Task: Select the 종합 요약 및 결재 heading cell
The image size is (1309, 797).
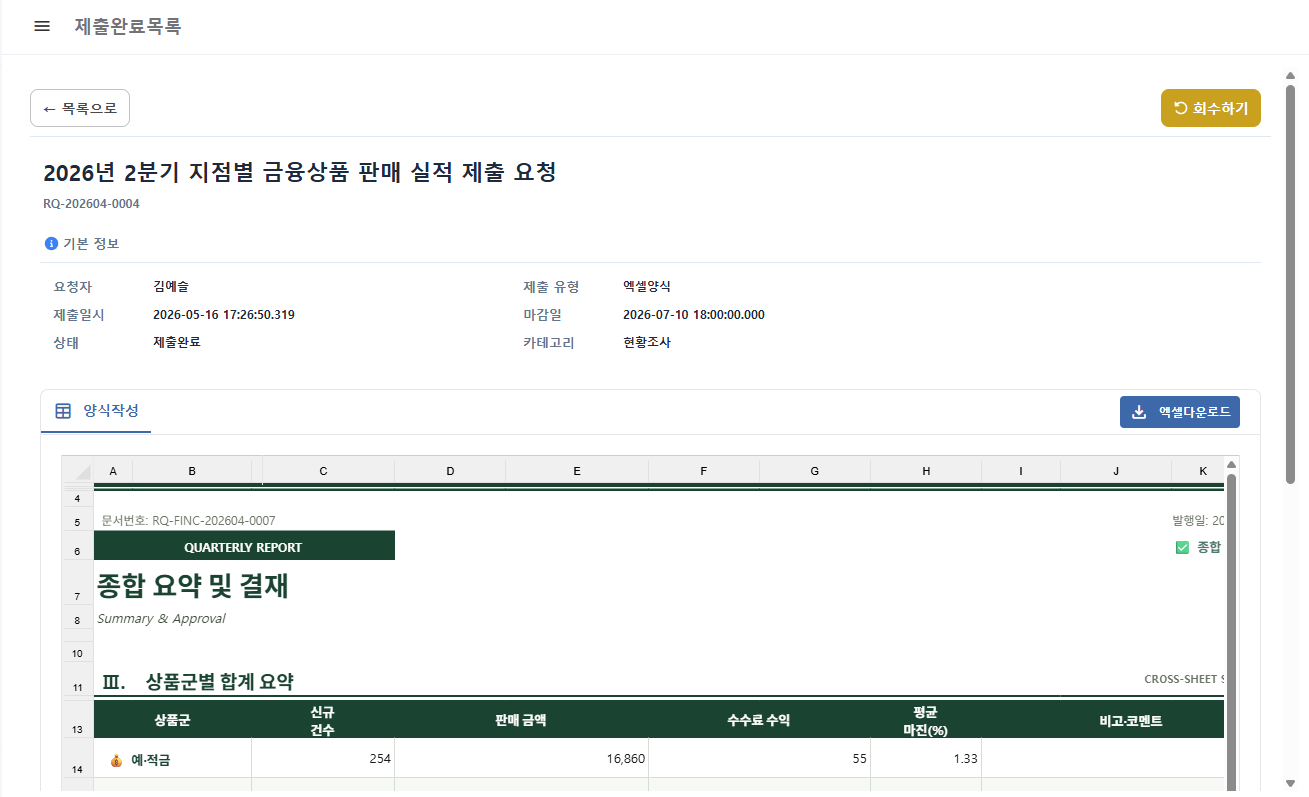Action: point(193,586)
